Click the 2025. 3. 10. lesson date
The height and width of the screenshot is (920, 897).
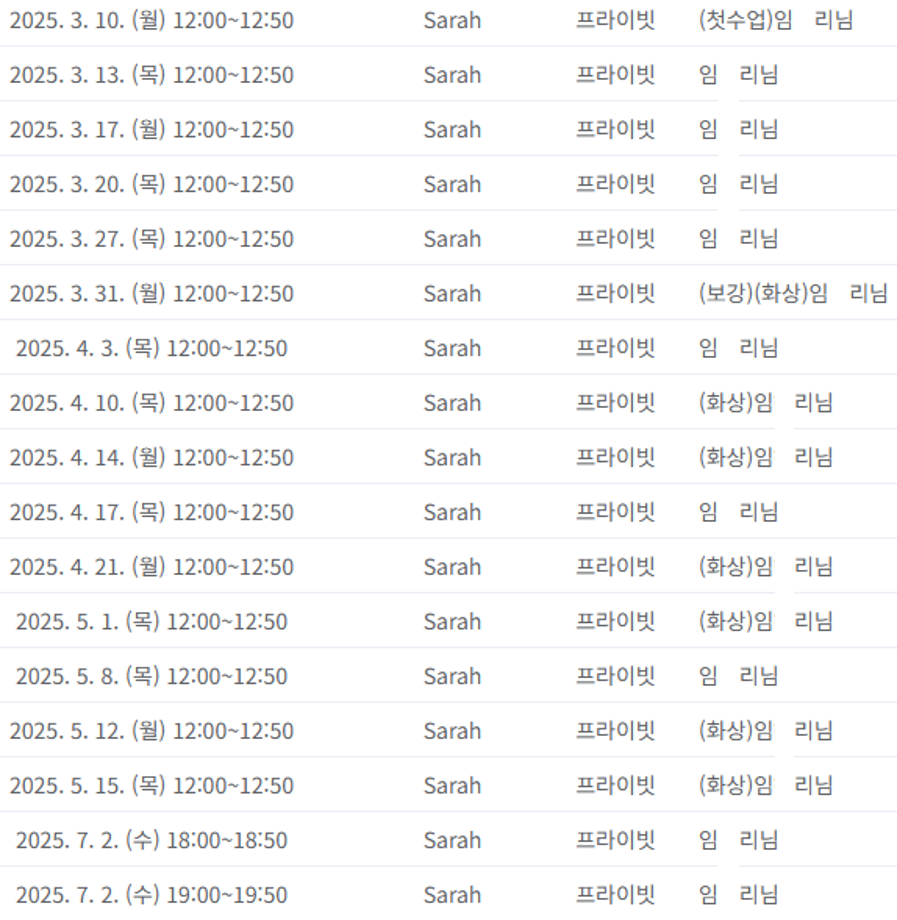(151, 20)
